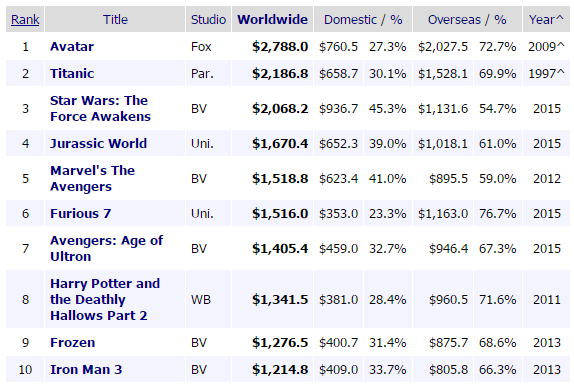Open the Furious 7 link
574x386 pixels.
[x=81, y=214]
